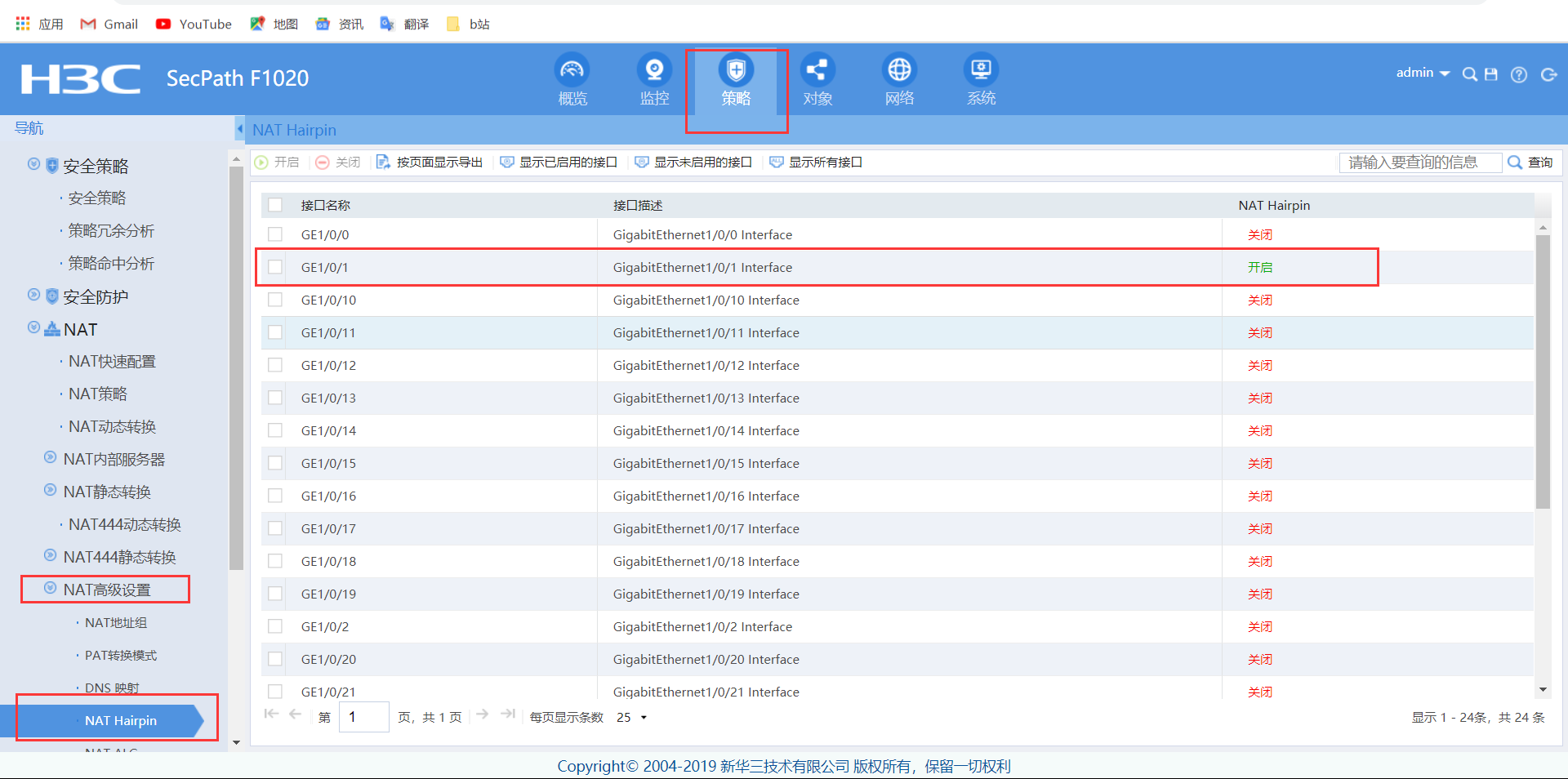Open the NAT444动态转换 menu item
The image size is (1568, 779).
125,525
